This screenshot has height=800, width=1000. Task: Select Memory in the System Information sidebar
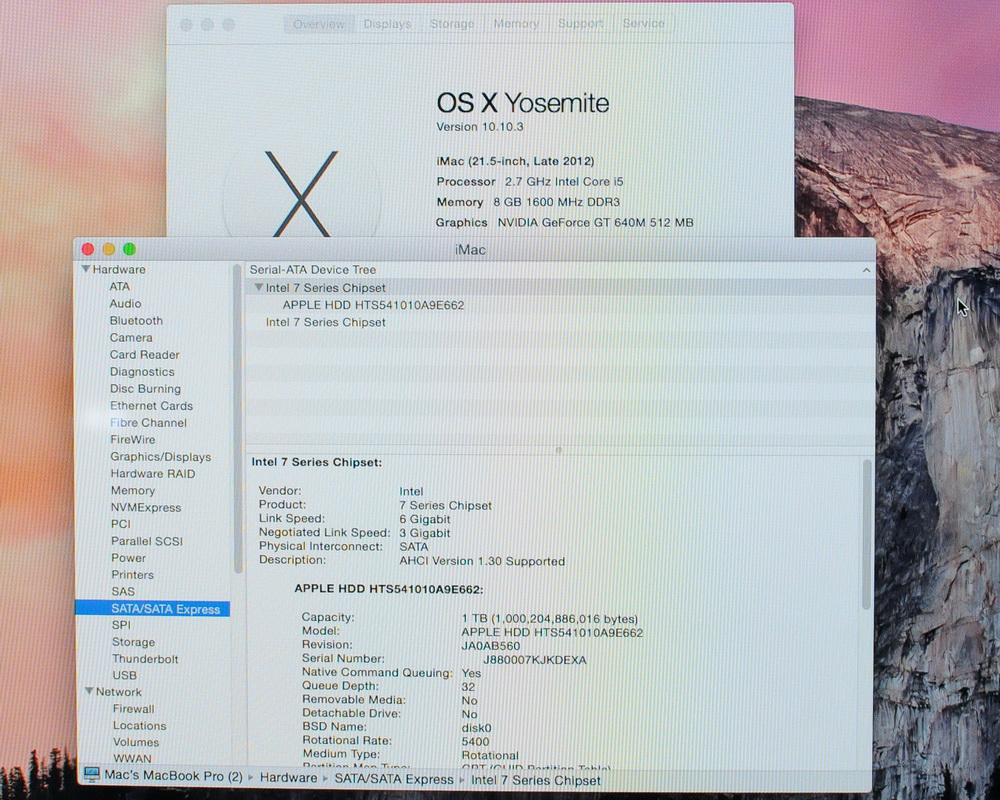(x=133, y=491)
